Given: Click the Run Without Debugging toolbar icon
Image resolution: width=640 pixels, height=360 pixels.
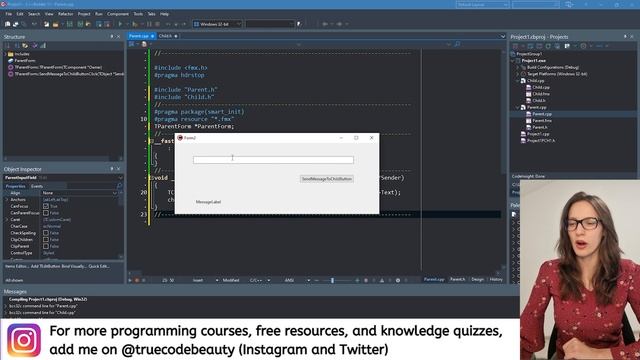Looking at the screenshot, I should coord(135,24).
